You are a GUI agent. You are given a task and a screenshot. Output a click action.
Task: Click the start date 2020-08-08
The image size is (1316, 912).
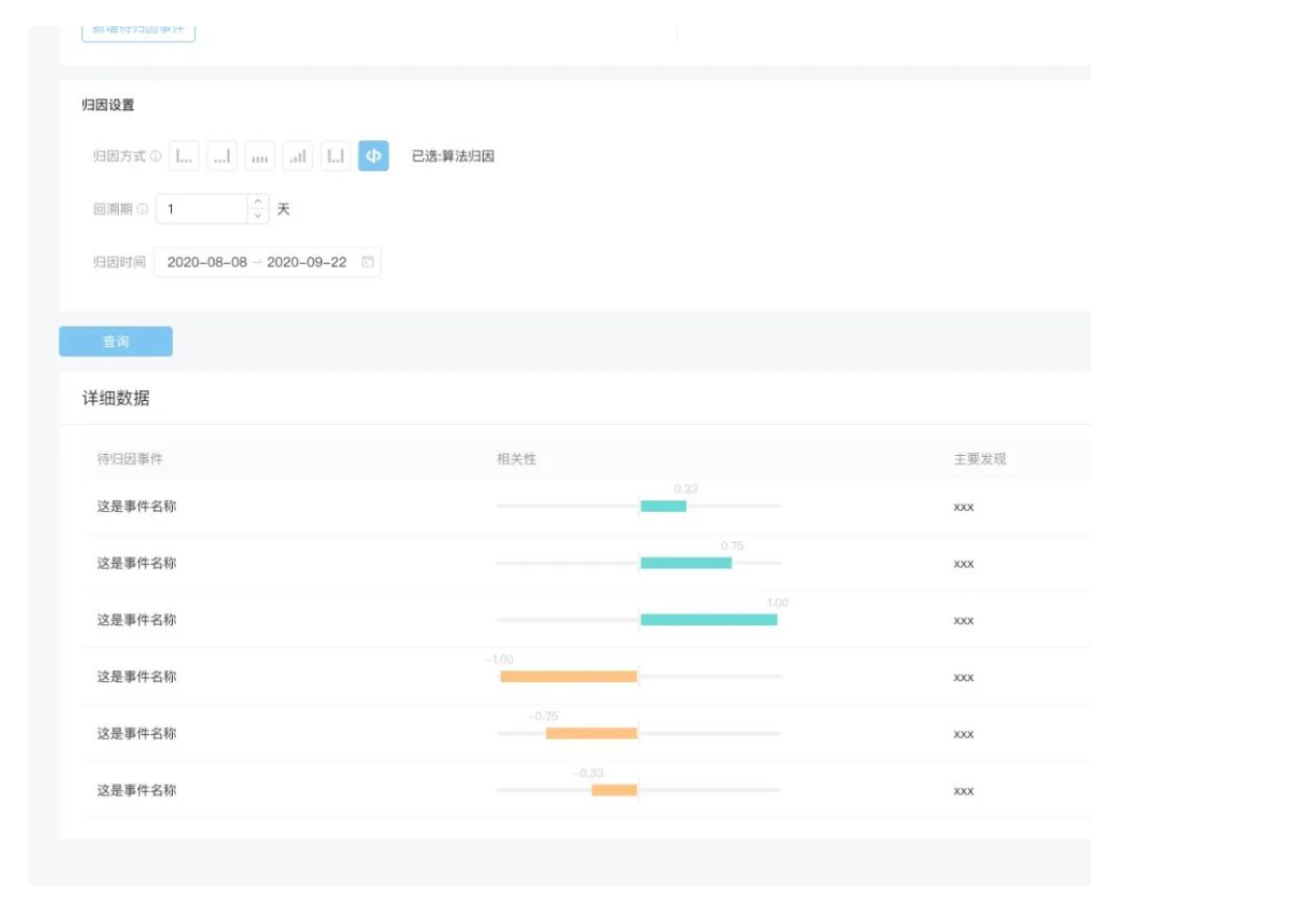coord(207,262)
